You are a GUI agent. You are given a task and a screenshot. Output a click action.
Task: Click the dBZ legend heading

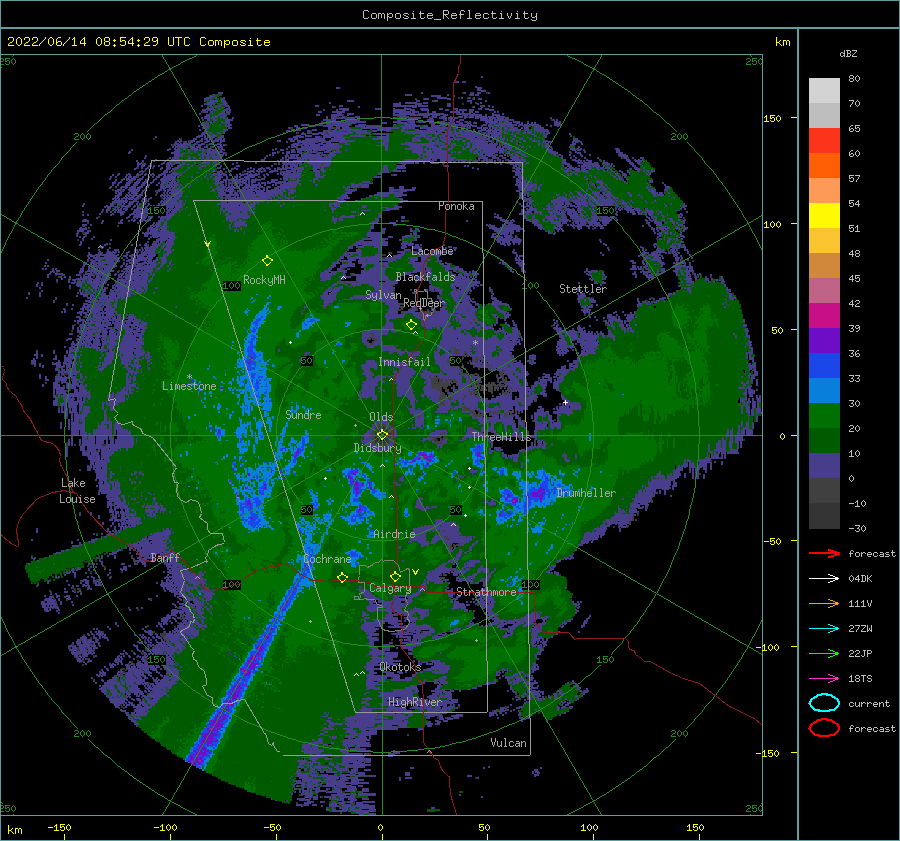(x=848, y=54)
